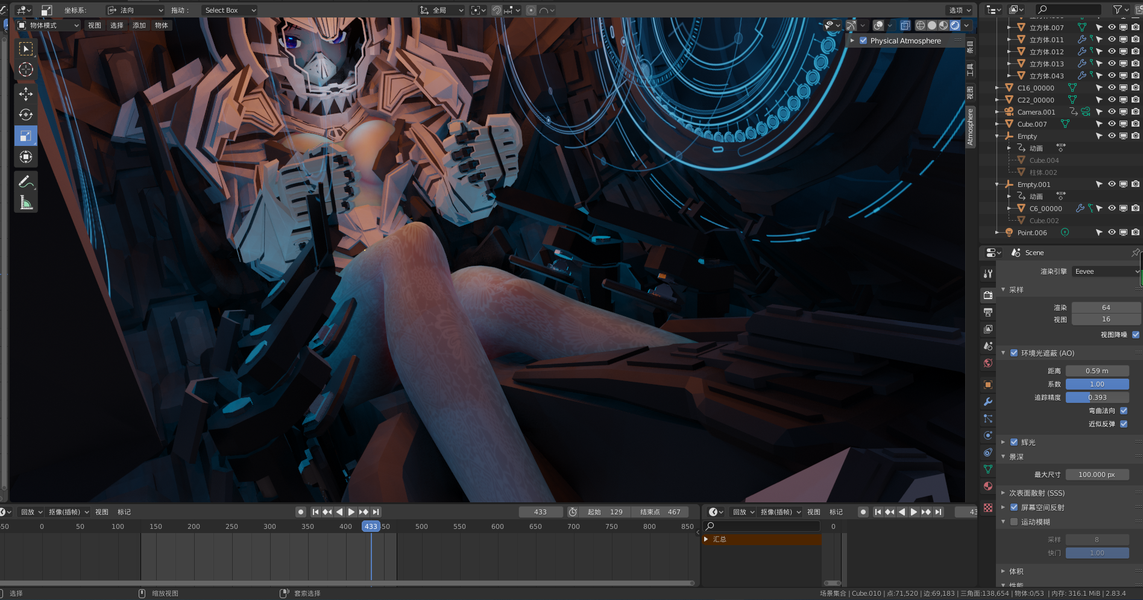The height and width of the screenshot is (600, 1143).
Task: Select Cube.007 in the outliner
Action: coord(1031,124)
